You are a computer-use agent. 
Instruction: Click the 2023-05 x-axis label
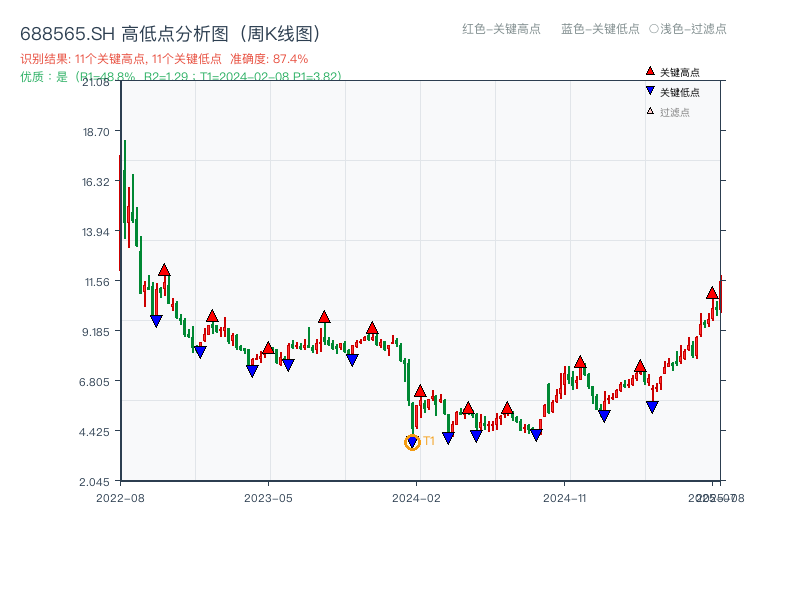point(268,498)
